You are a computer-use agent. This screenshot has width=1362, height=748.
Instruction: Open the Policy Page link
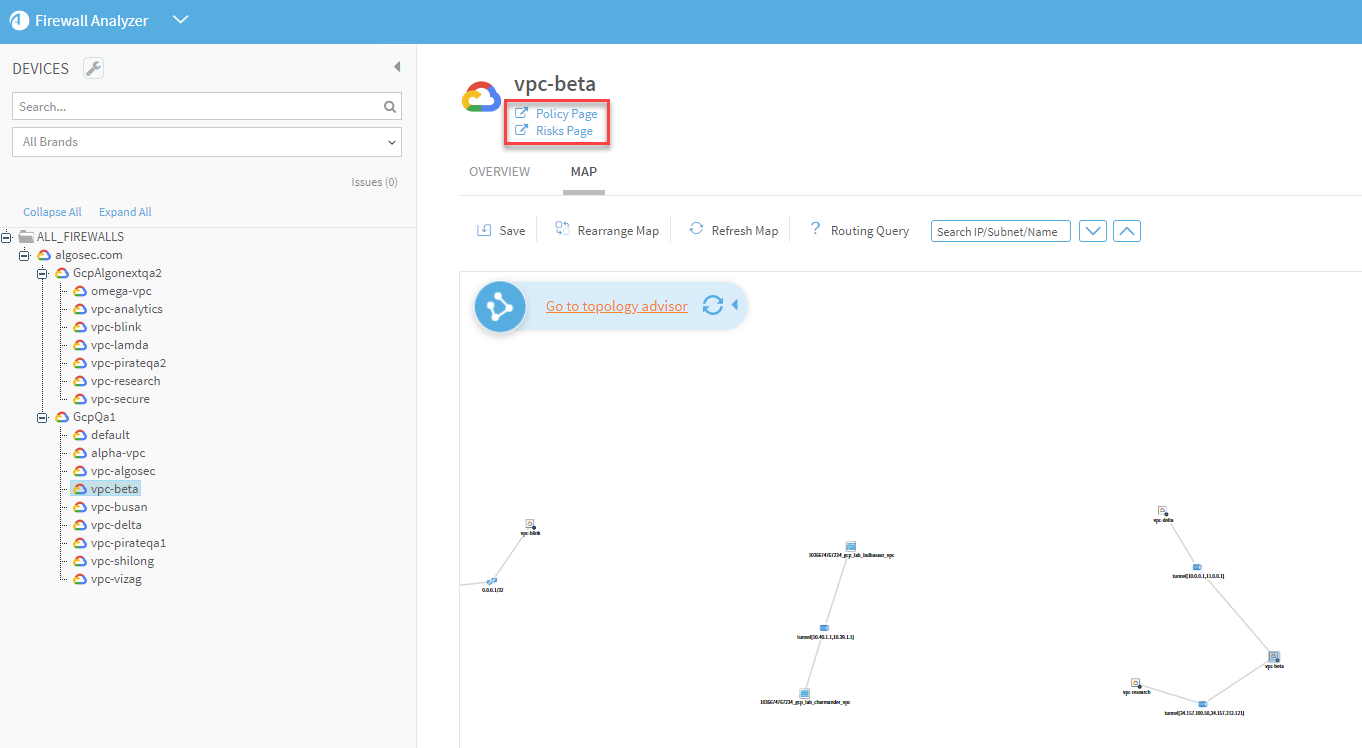(566, 114)
